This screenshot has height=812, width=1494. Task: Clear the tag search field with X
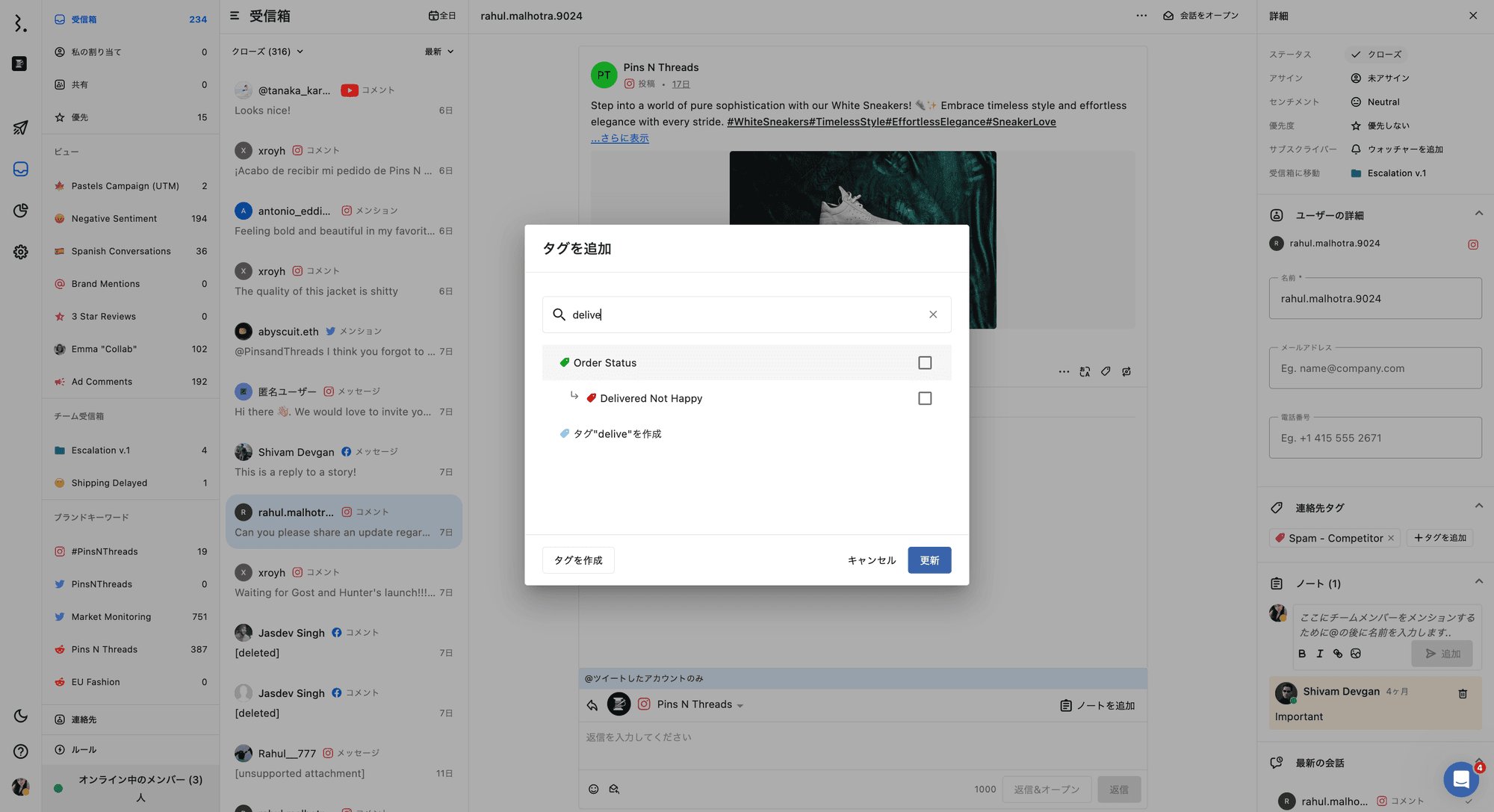pos(933,314)
